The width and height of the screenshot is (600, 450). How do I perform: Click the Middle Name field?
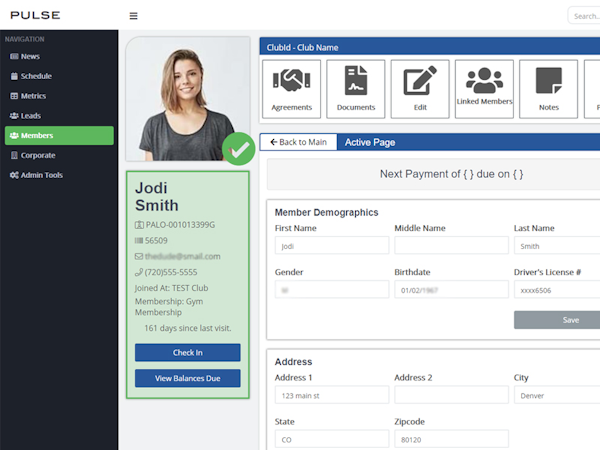pos(452,246)
